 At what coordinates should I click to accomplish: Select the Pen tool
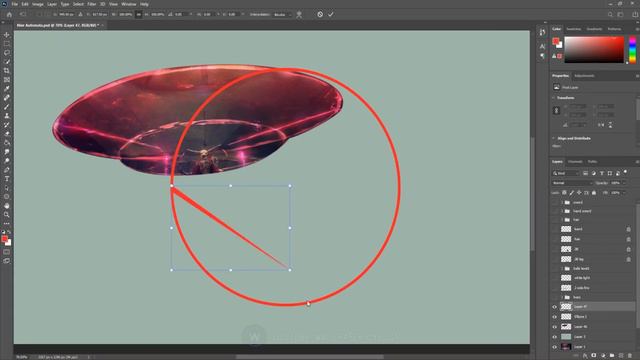click(7, 170)
